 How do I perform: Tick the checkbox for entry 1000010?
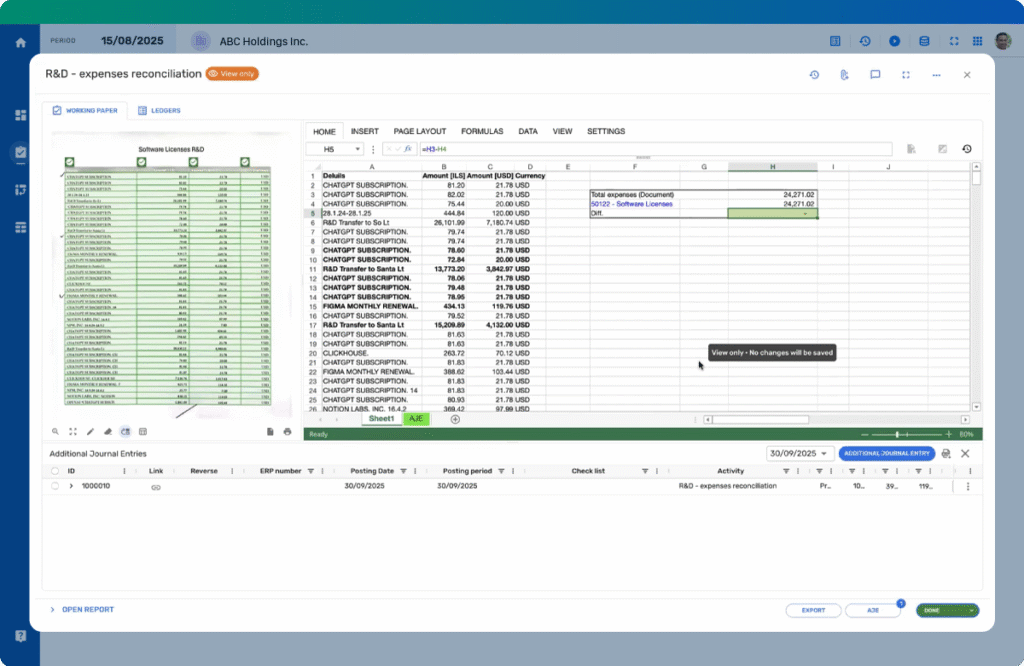point(53,486)
